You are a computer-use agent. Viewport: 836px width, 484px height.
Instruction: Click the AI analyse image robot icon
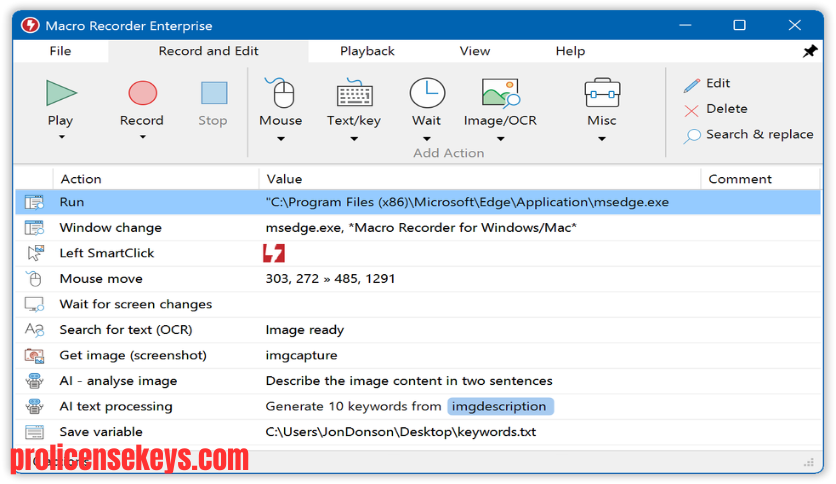coord(34,381)
